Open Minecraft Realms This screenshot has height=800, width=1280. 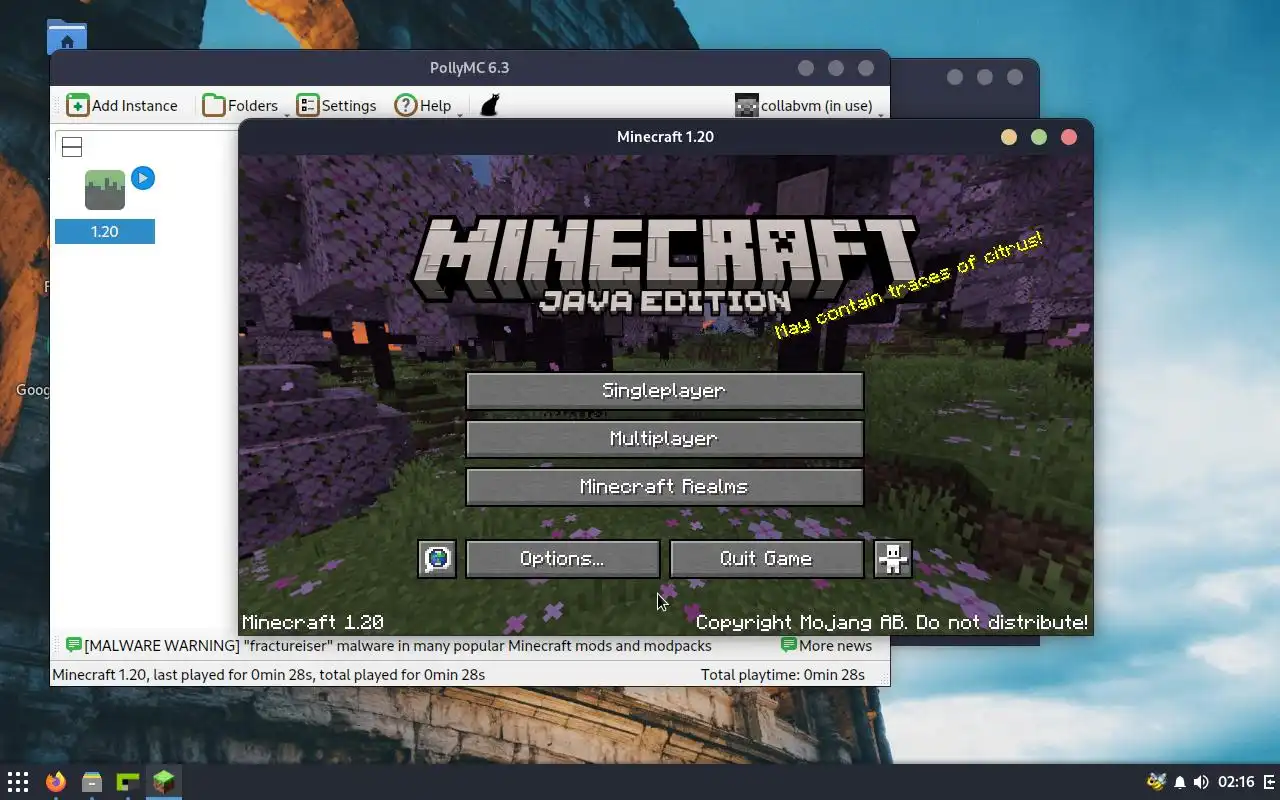665,487
